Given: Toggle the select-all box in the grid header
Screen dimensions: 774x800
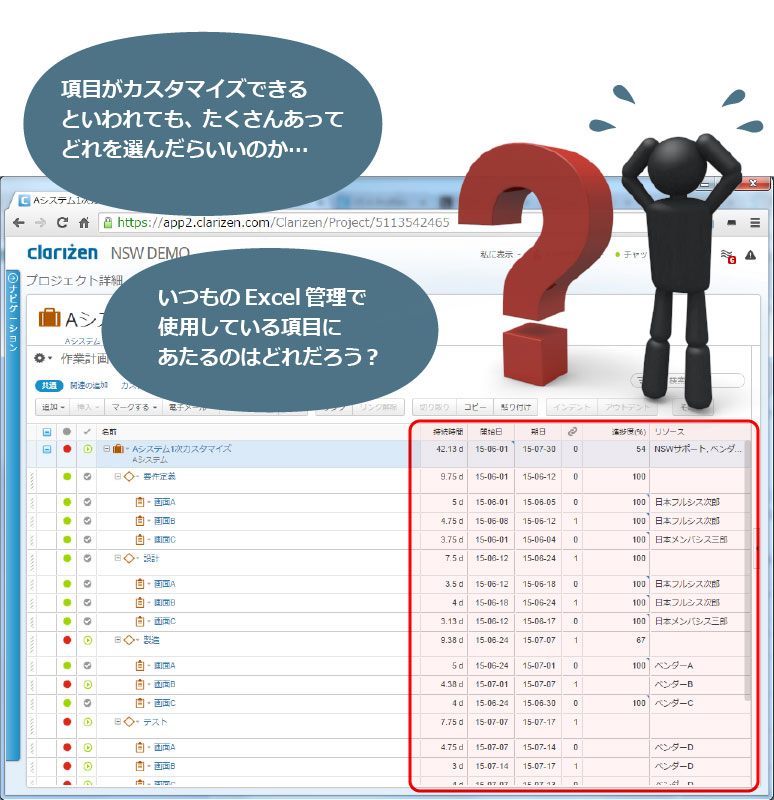Looking at the screenshot, I should click(x=47, y=432).
